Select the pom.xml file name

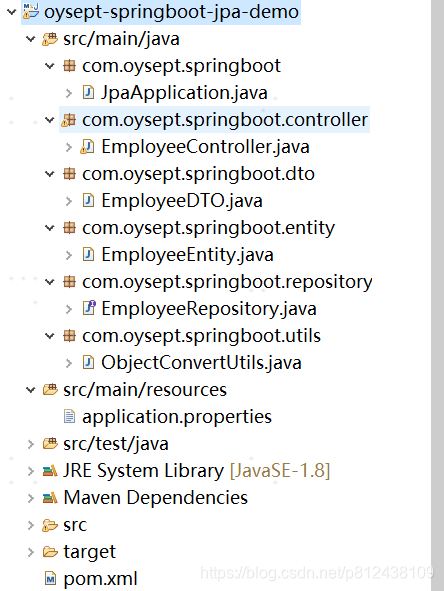100,579
